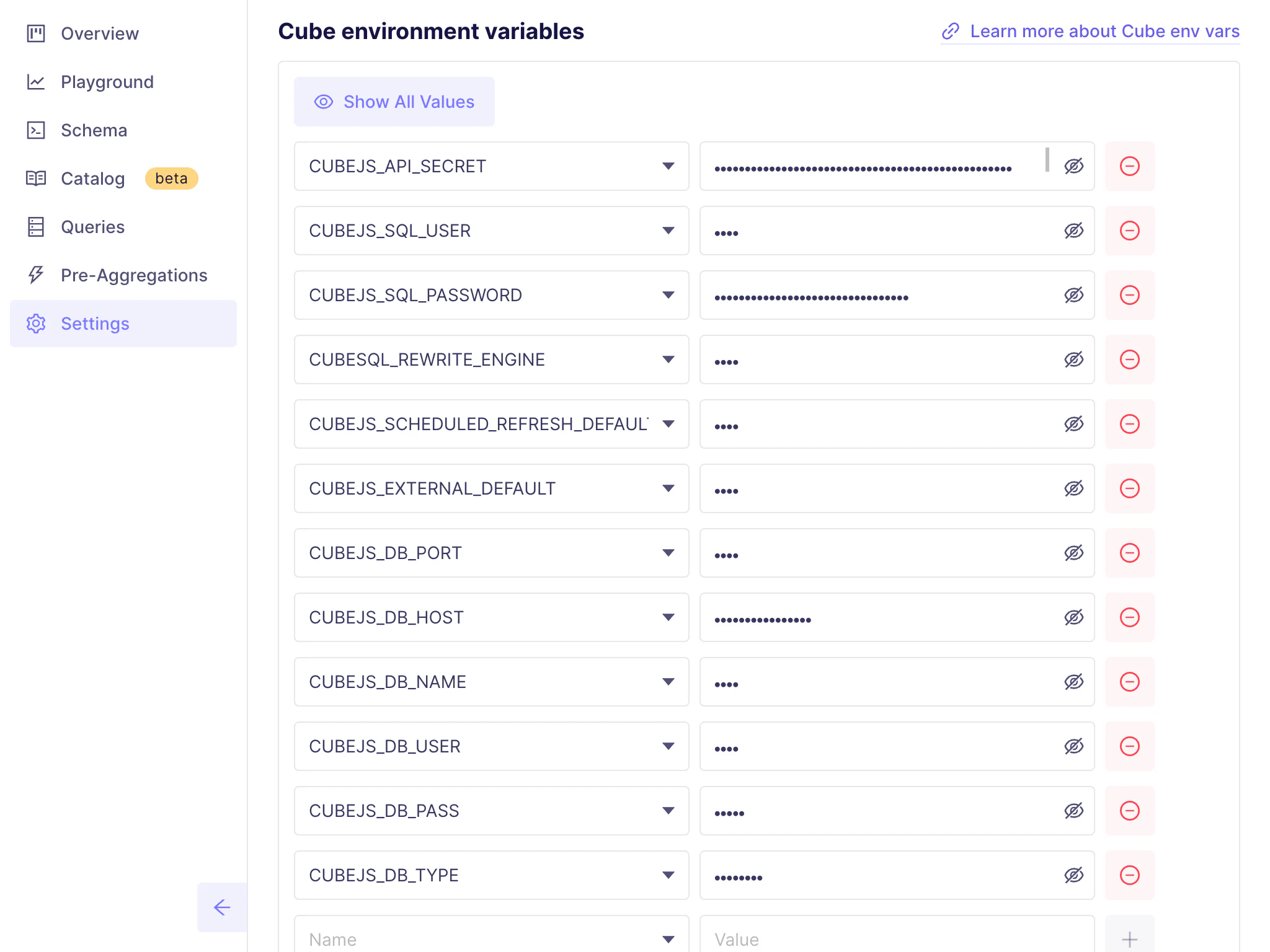Open the CUBEJS_DB_NAME name dropdown
This screenshot has height=952, width=1270.
pyautogui.click(x=668, y=682)
